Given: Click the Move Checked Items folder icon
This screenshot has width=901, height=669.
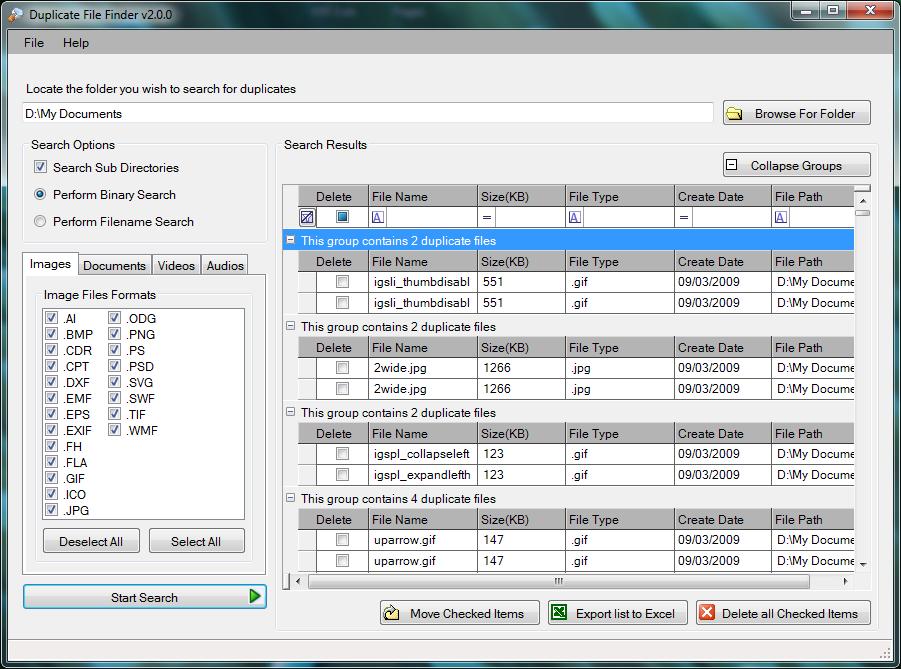Looking at the screenshot, I should pos(392,613).
